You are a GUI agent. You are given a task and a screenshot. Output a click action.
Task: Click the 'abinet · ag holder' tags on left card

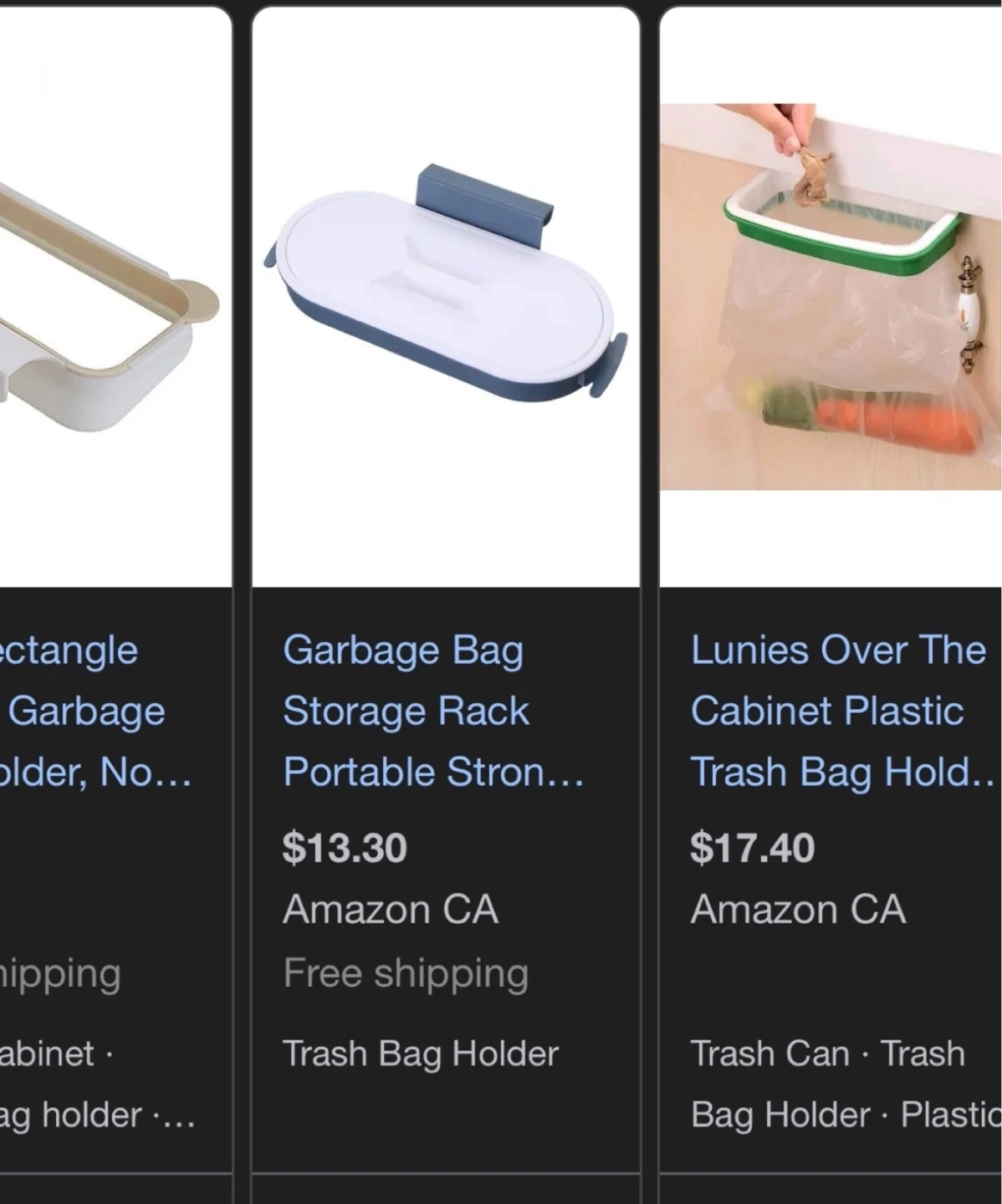(97, 1084)
